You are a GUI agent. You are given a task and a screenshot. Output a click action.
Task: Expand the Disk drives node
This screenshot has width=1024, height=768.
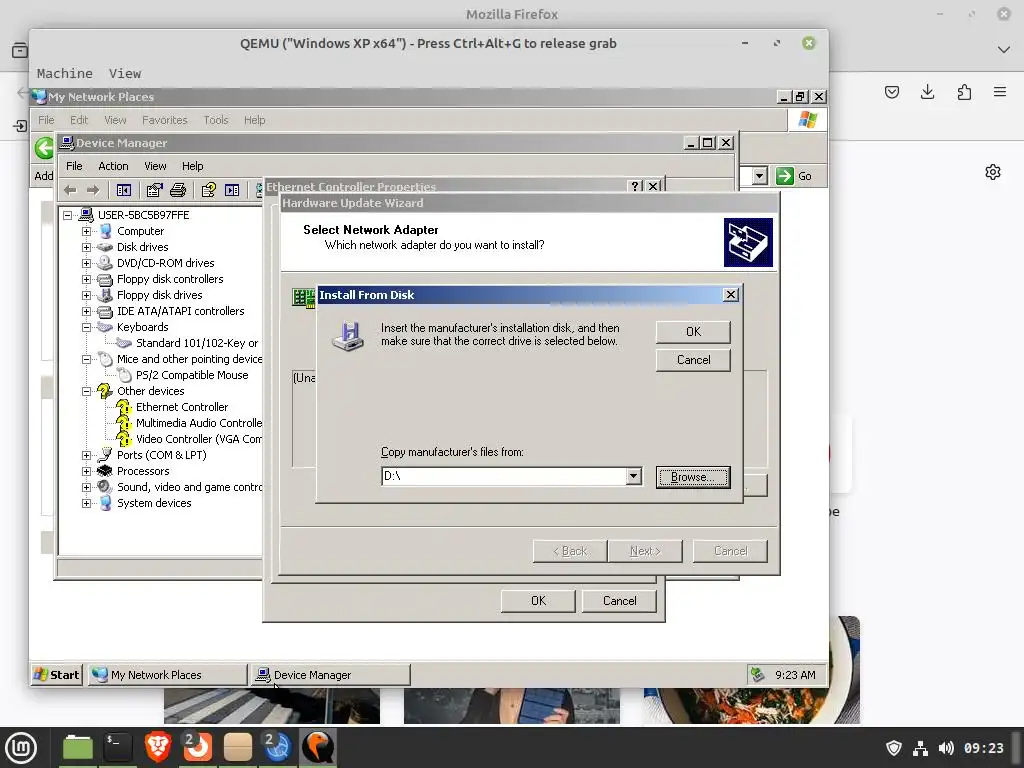pos(86,247)
